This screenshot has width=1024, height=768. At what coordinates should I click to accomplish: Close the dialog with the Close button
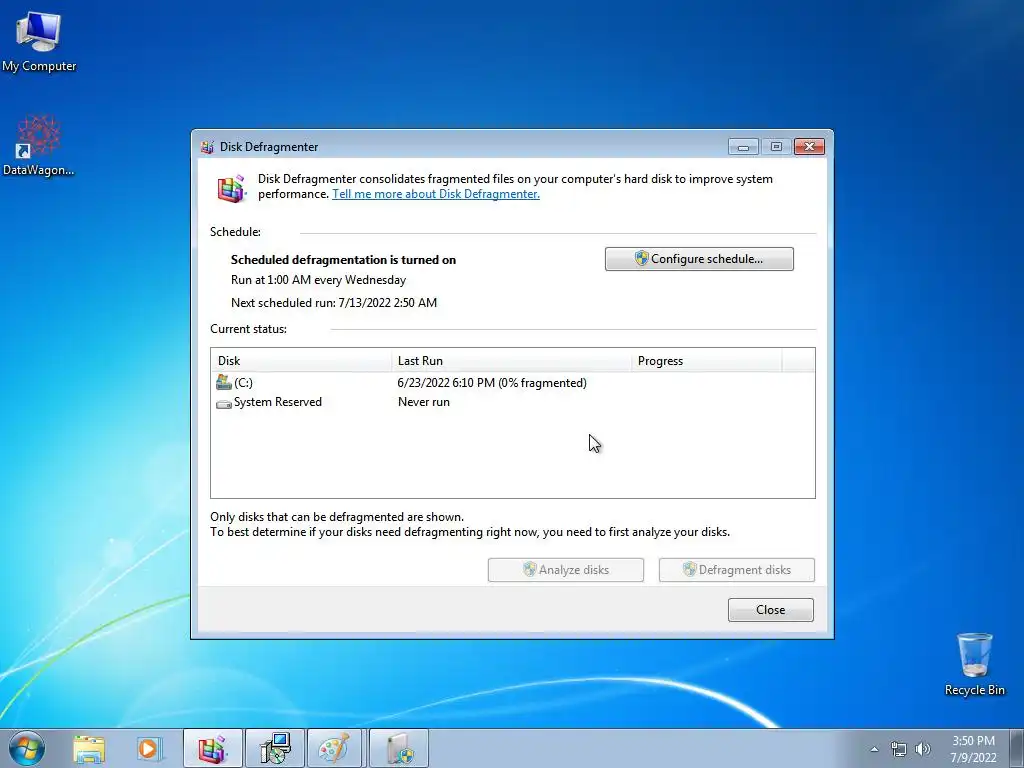[x=771, y=609]
